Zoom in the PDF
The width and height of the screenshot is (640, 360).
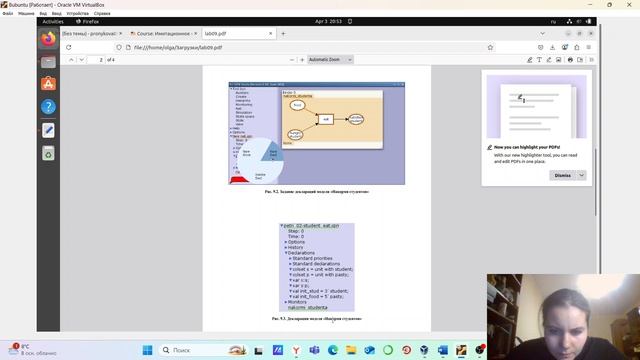click(x=302, y=60)
